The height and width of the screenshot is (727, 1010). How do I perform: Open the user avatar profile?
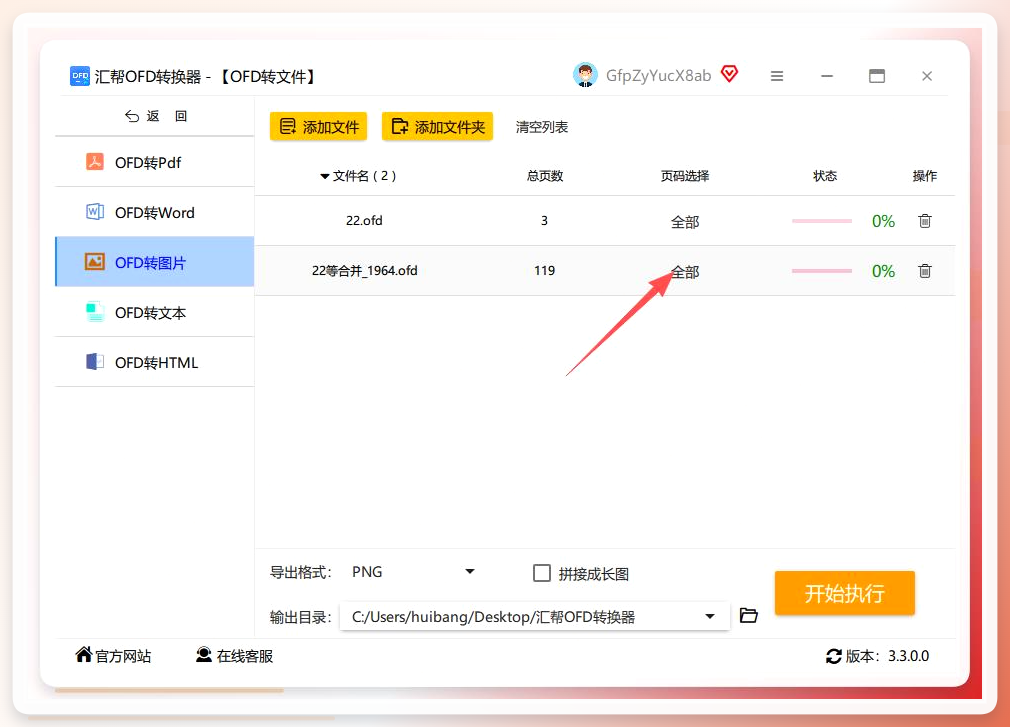585,75
